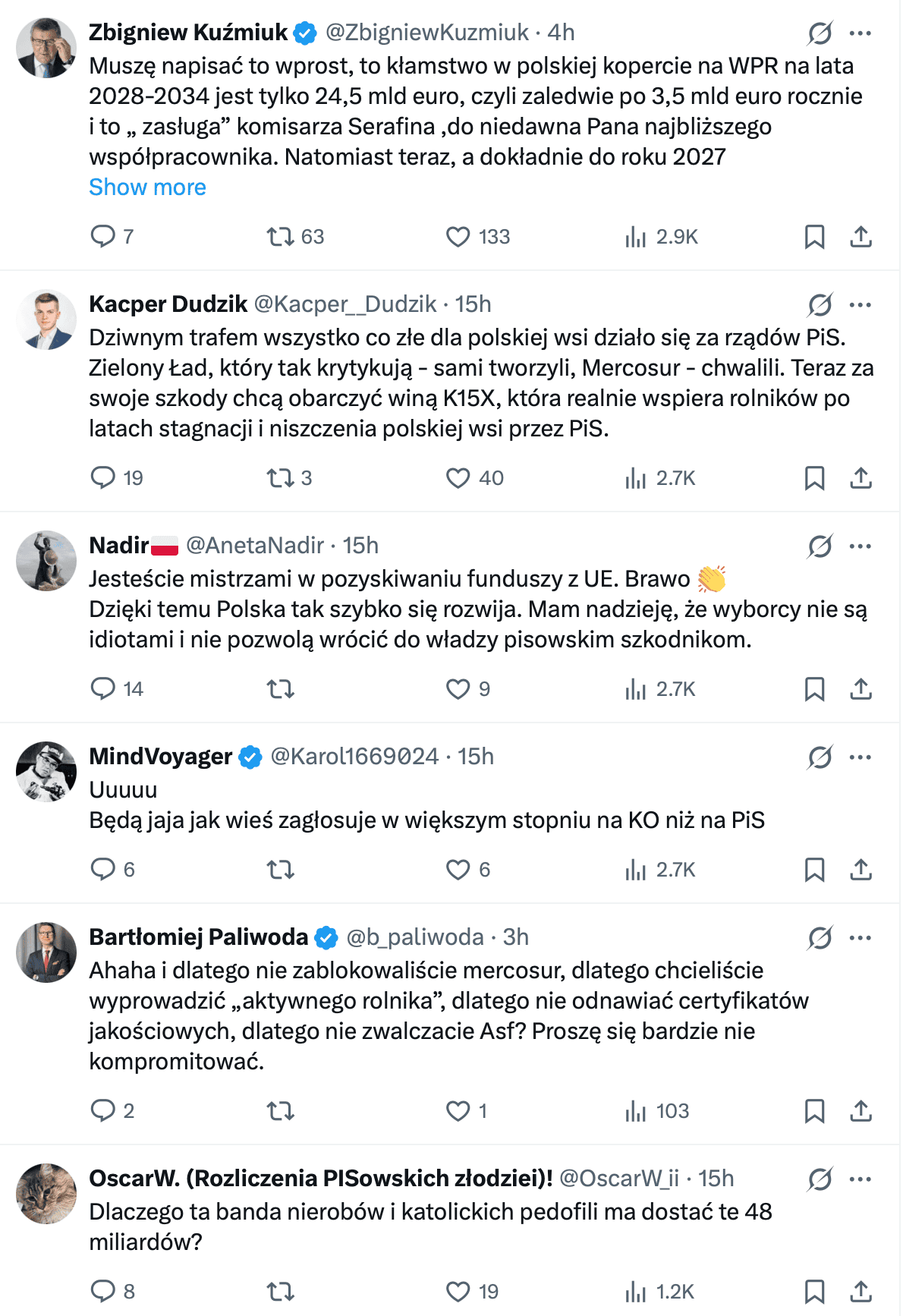Open view analytics on Kuźmiuk's tweet

[635, 237]
